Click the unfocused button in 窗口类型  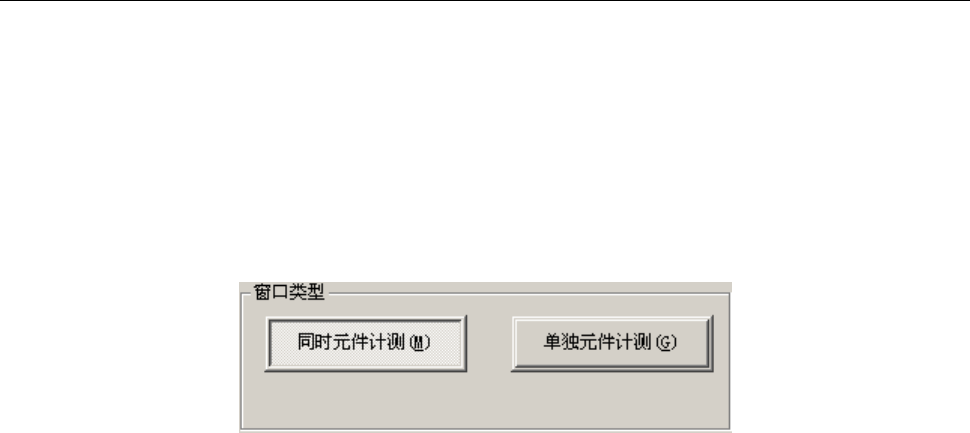[x=612, y=343]
